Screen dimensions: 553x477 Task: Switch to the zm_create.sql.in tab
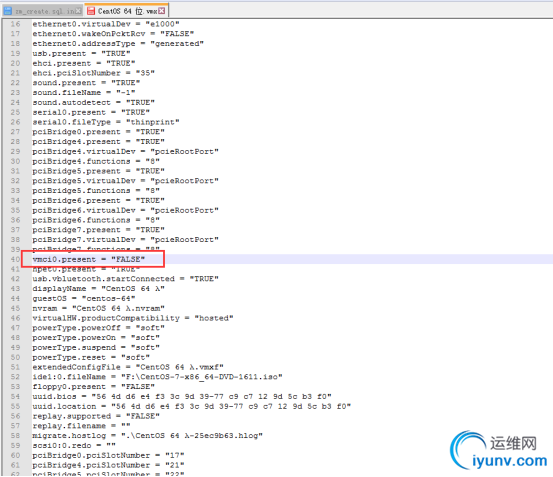pos(42,11)
